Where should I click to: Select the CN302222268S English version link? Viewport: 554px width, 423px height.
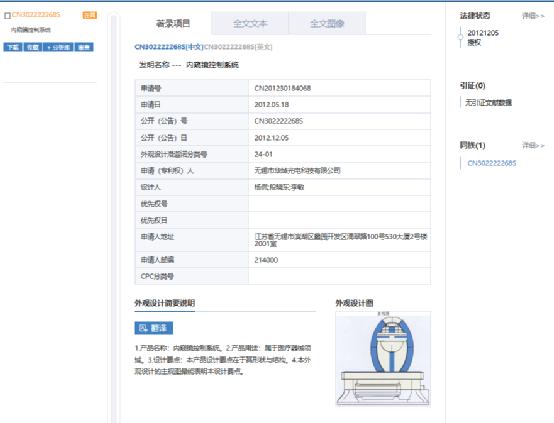click(238, 47)
